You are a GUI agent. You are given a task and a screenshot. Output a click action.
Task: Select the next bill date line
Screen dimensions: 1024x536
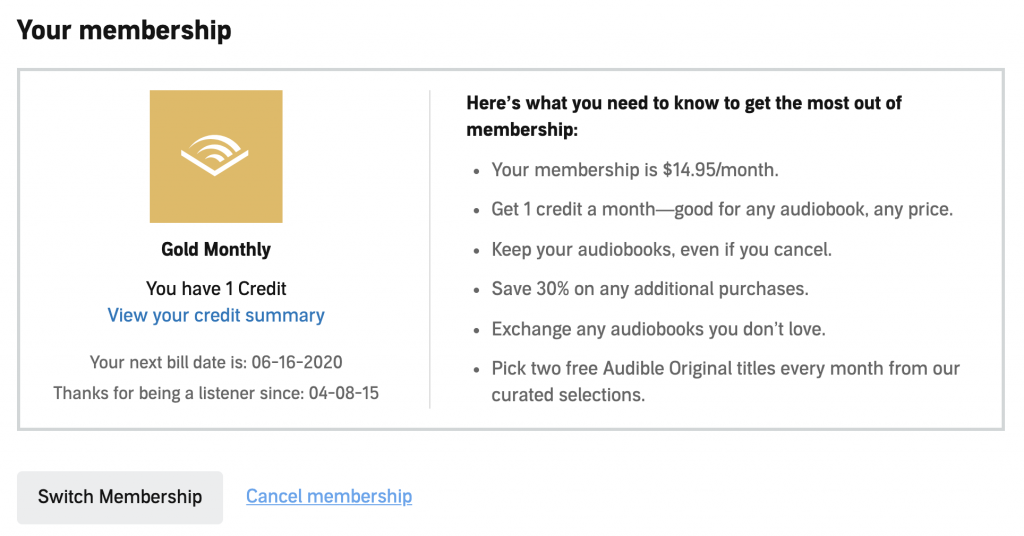[216, 362]
